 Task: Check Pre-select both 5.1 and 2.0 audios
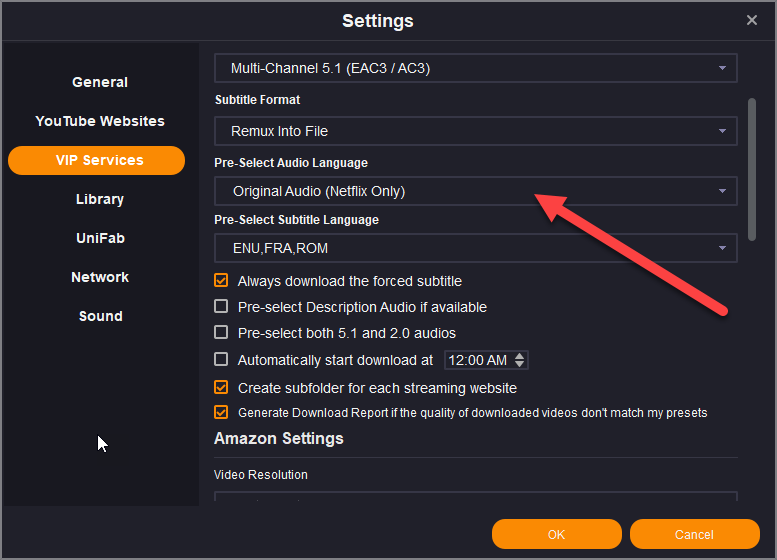click(x=222, y=333)
